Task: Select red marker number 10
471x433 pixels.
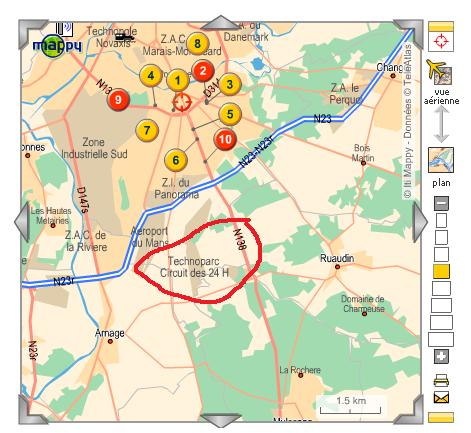Action: 225,139
